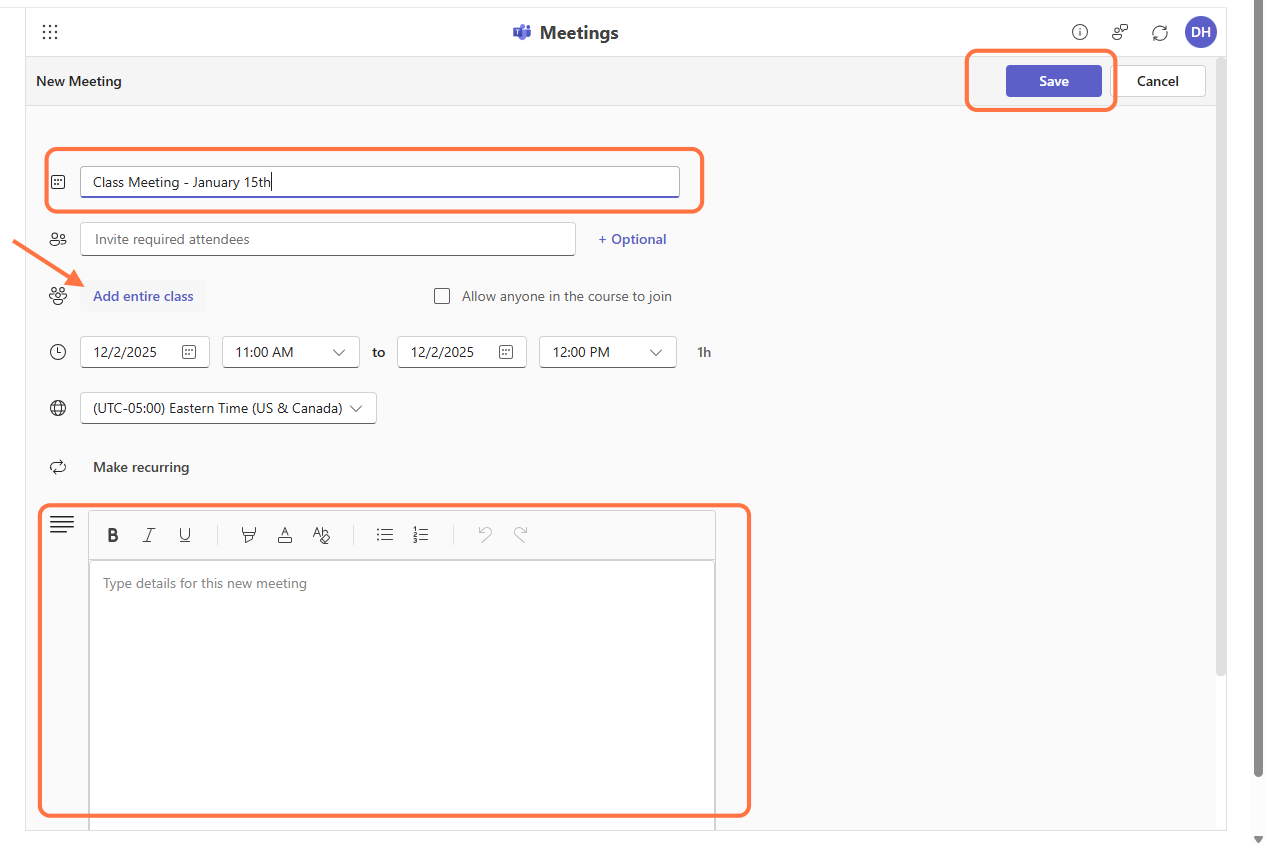Image resolution: width=1265 pixels, height=846 pixels.
Task: Click the end date 12/2/2025 field
Action: [462, 352]
